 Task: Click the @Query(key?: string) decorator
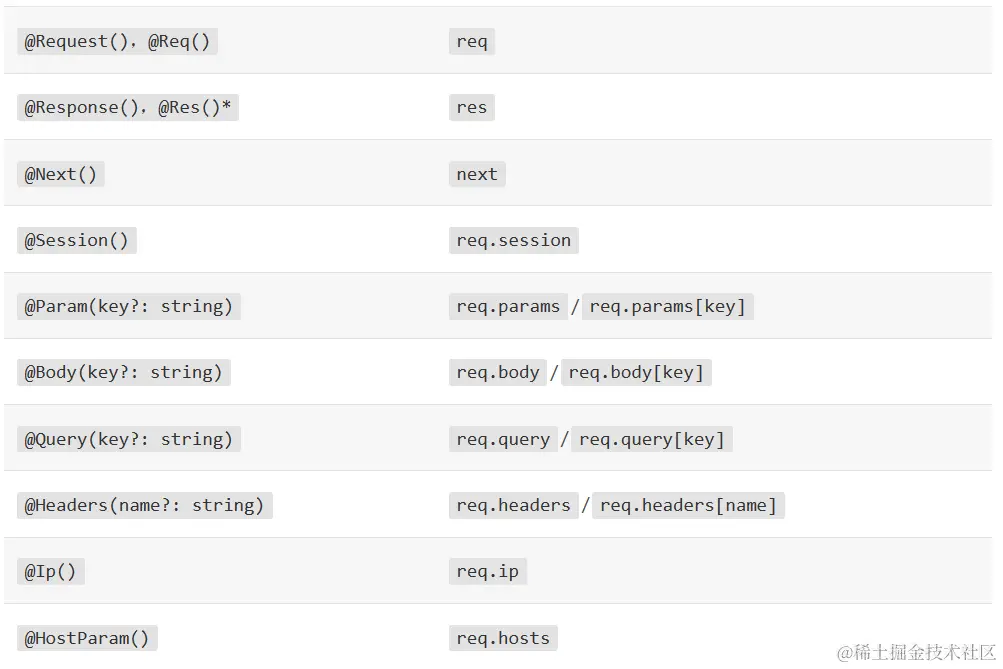pyautogui.click(x=129, y=439)
